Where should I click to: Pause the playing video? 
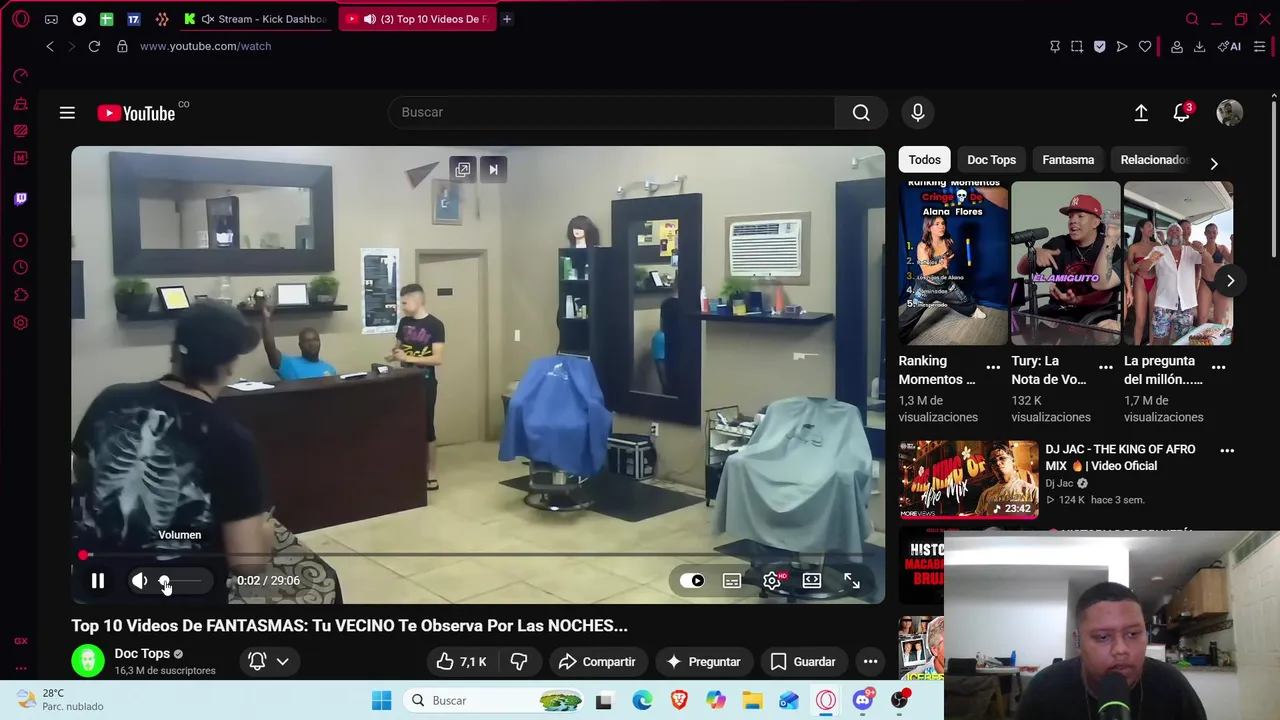(98, 580)
